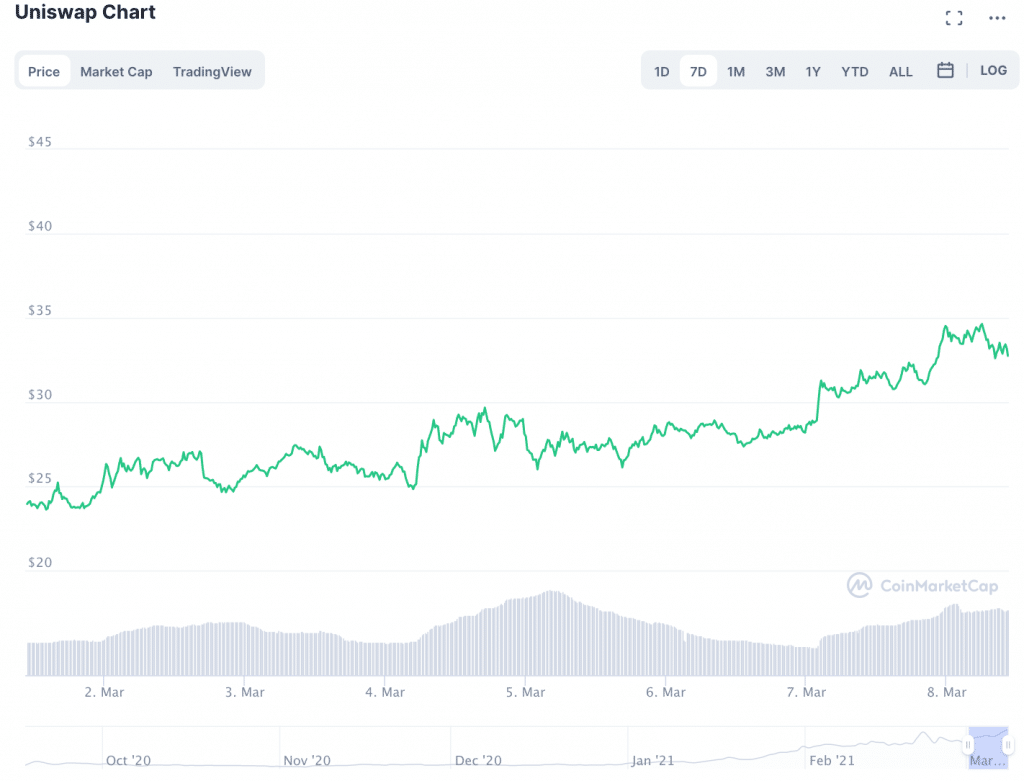Switch to the Price tab
Screen dimensions: 1024x781
coord(44,72)
